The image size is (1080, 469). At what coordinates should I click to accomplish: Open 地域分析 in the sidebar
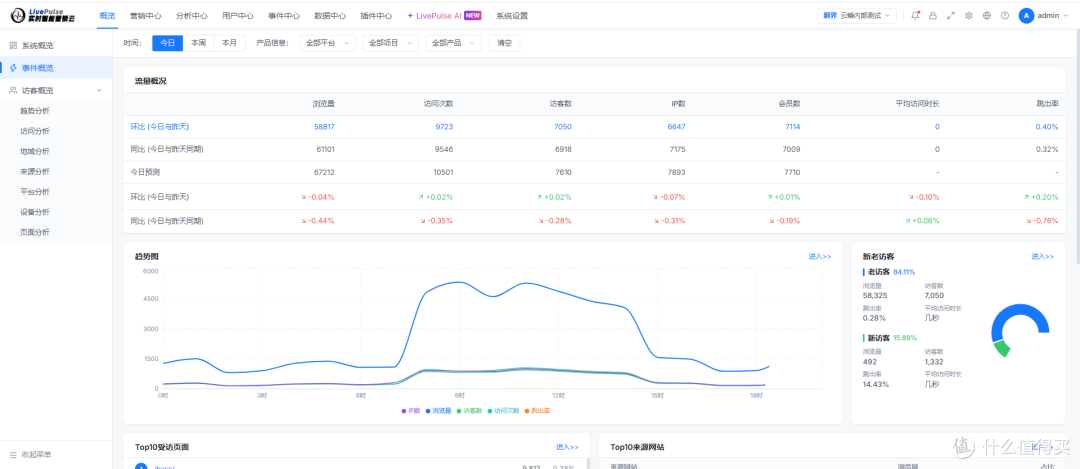tap(34, 152)
